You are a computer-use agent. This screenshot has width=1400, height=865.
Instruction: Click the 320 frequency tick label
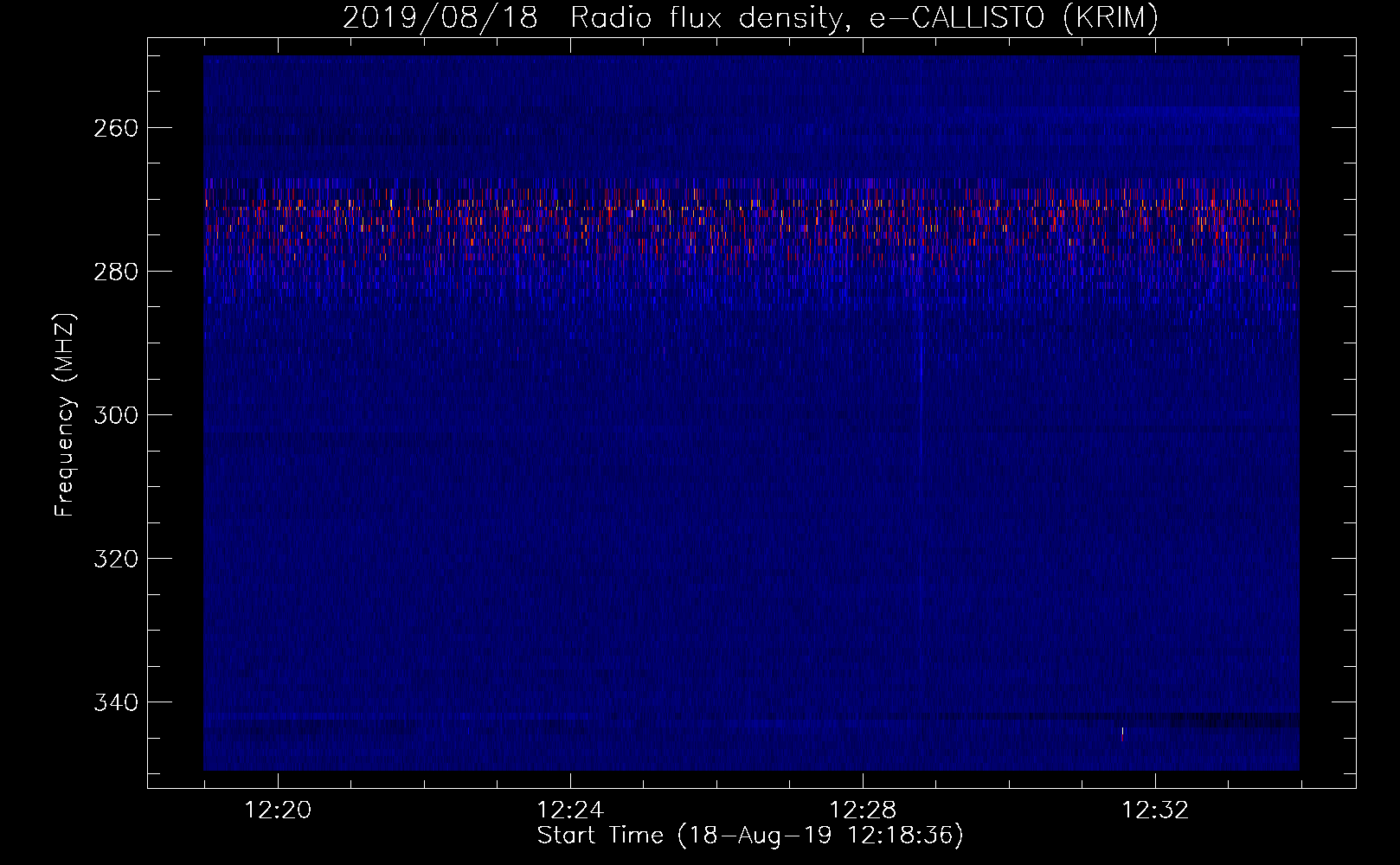[115, 559]
